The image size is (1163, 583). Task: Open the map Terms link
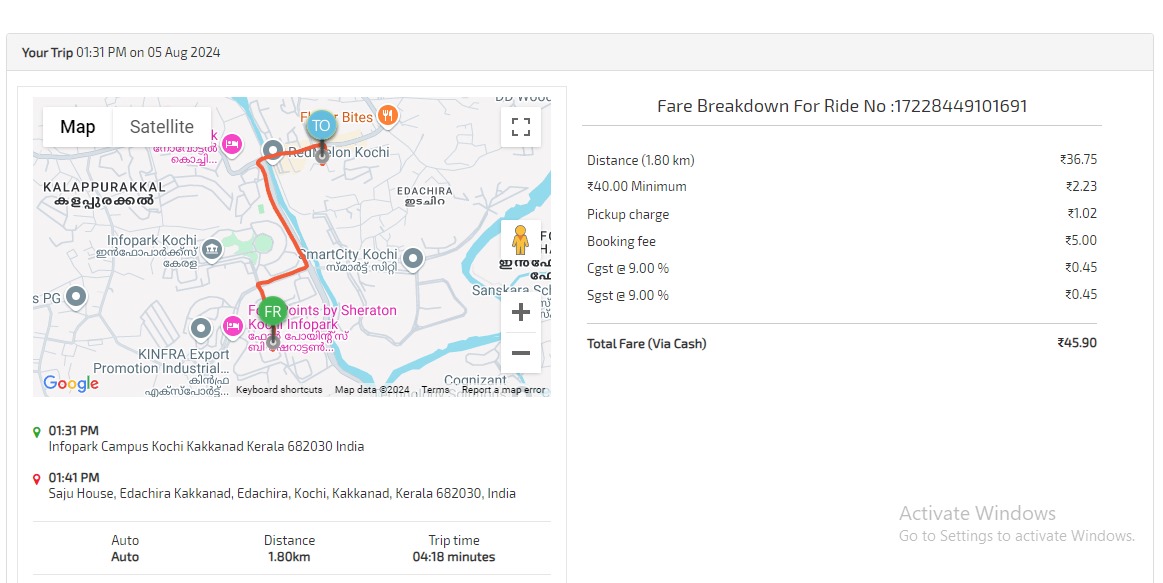[435, 390]
